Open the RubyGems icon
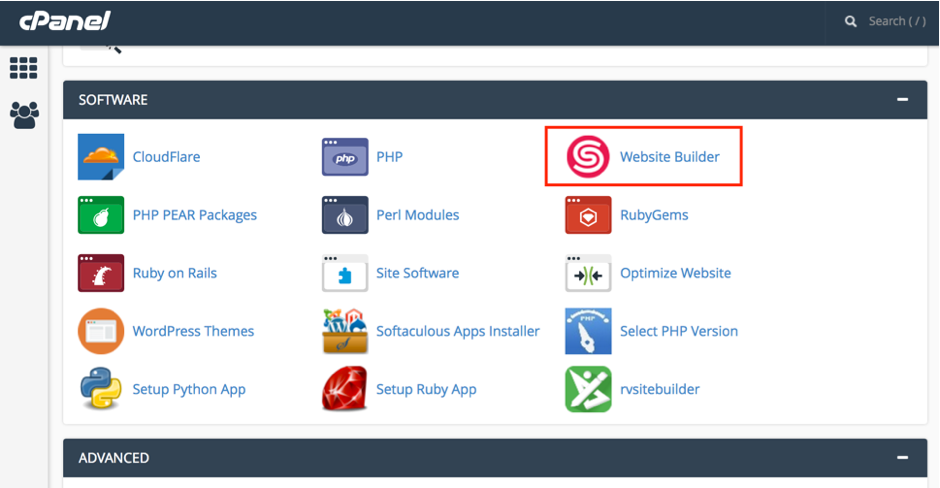The width and height of the screenshot is (940, 488). point(588,215)
